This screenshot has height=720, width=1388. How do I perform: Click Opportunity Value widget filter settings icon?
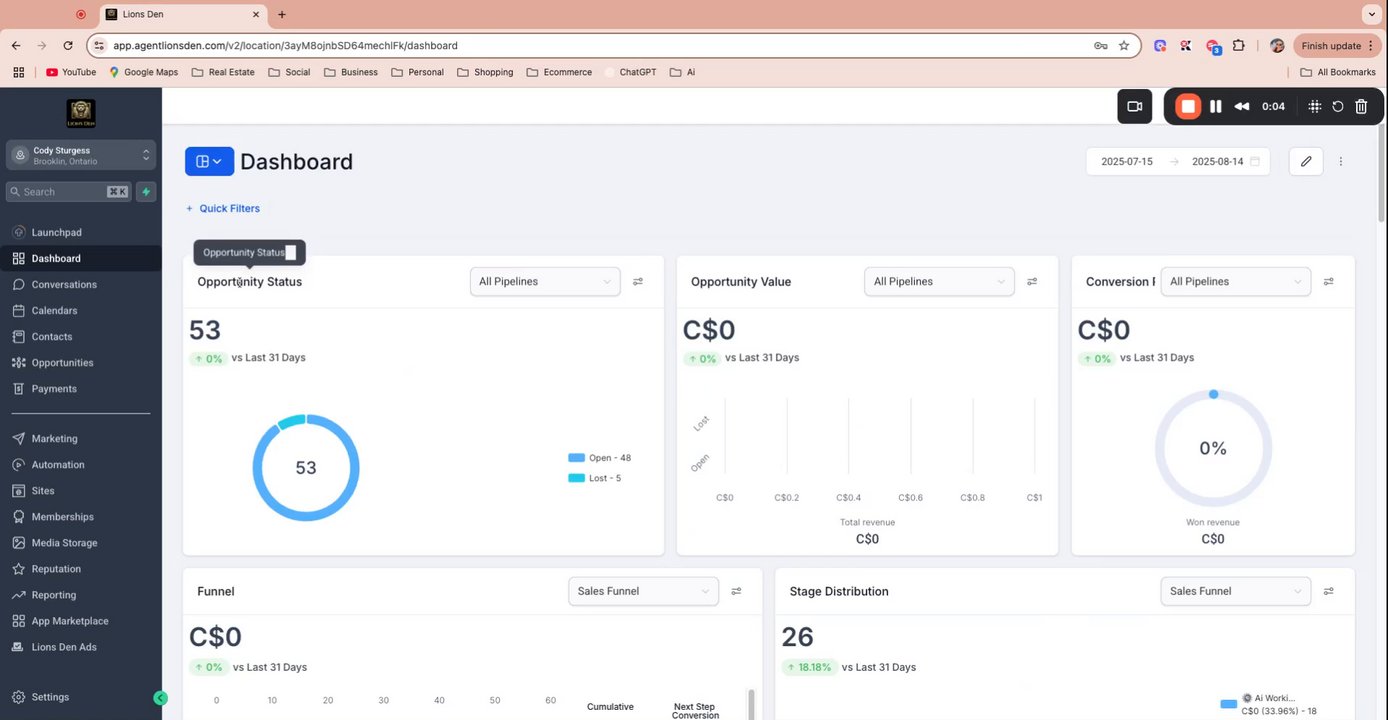coord(1032,282)
